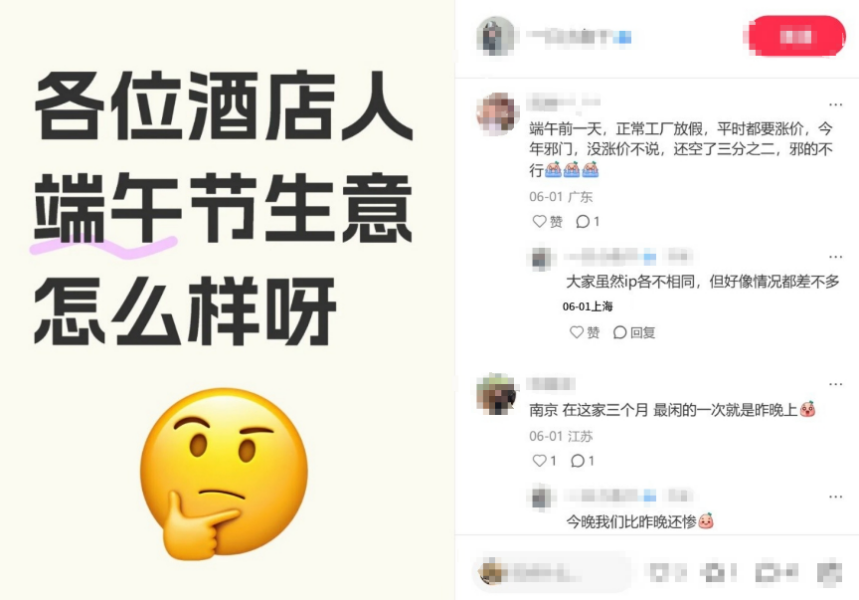
Task: Open the Nanjing commenter's avatar
Action: [496, 395]
